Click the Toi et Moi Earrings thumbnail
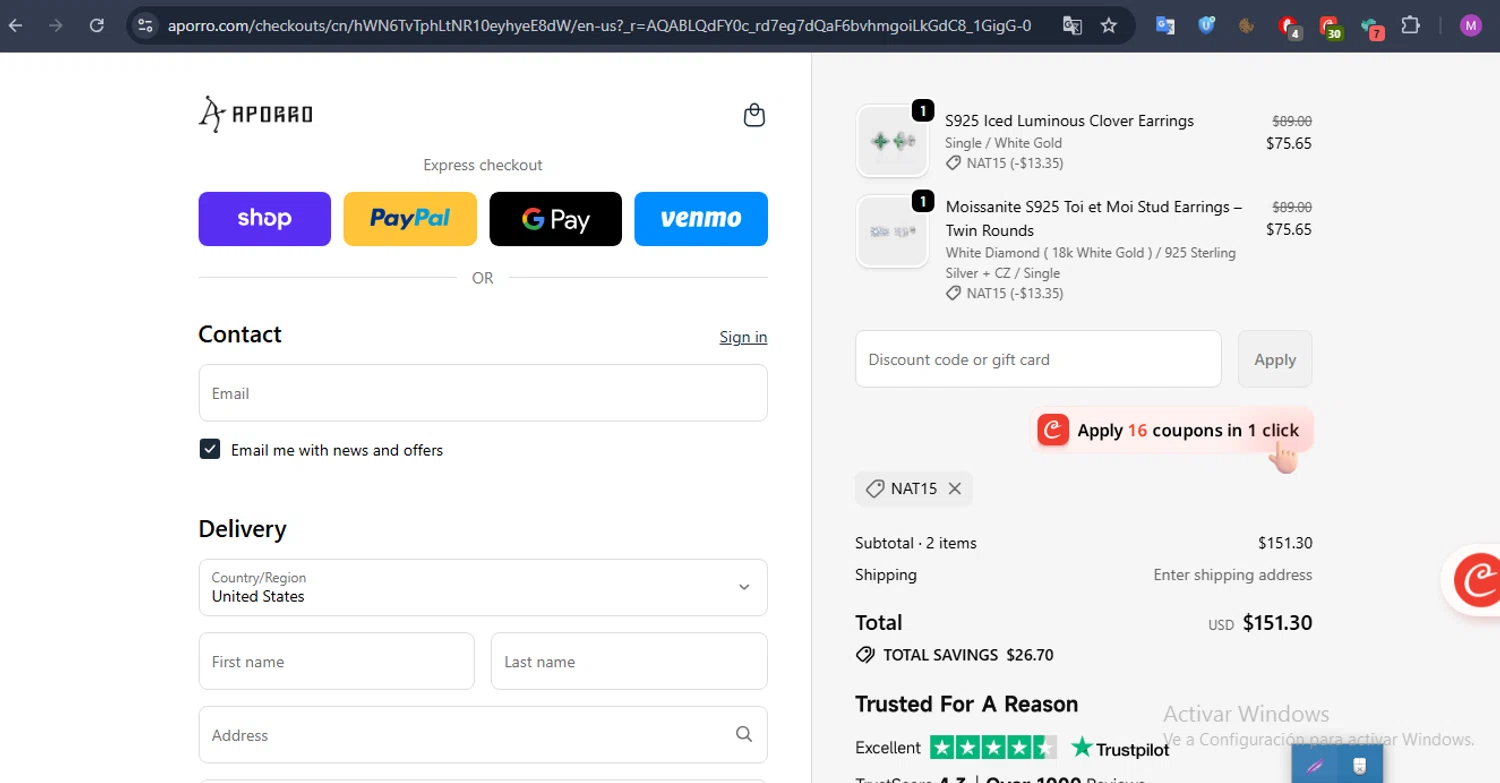The height and width of the screenshot is (783, 1500). point(892,231)
